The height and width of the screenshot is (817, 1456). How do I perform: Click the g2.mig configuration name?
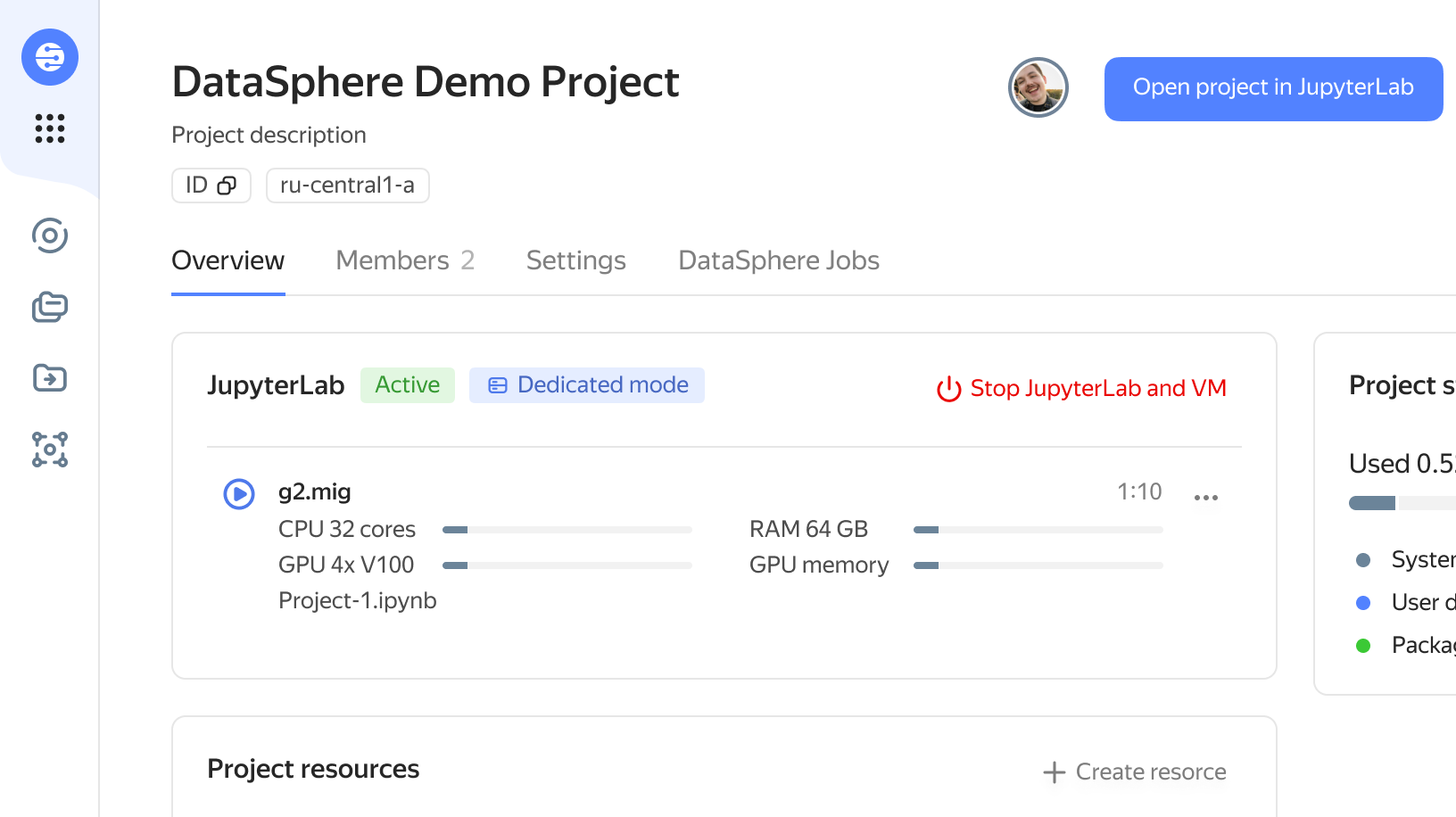[x=315, y=492]
